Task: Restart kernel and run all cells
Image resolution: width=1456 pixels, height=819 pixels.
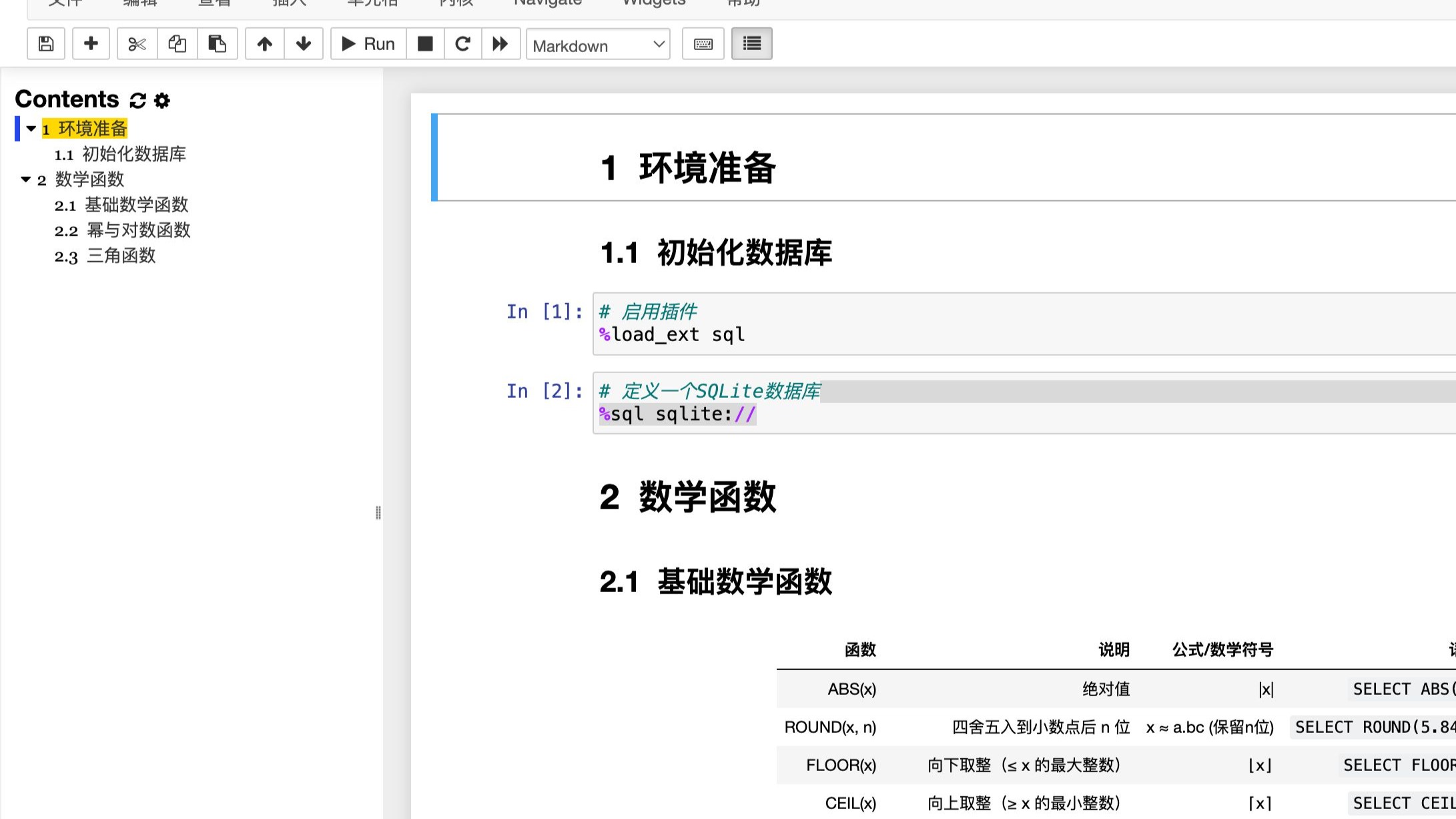Action: point(500,44)
